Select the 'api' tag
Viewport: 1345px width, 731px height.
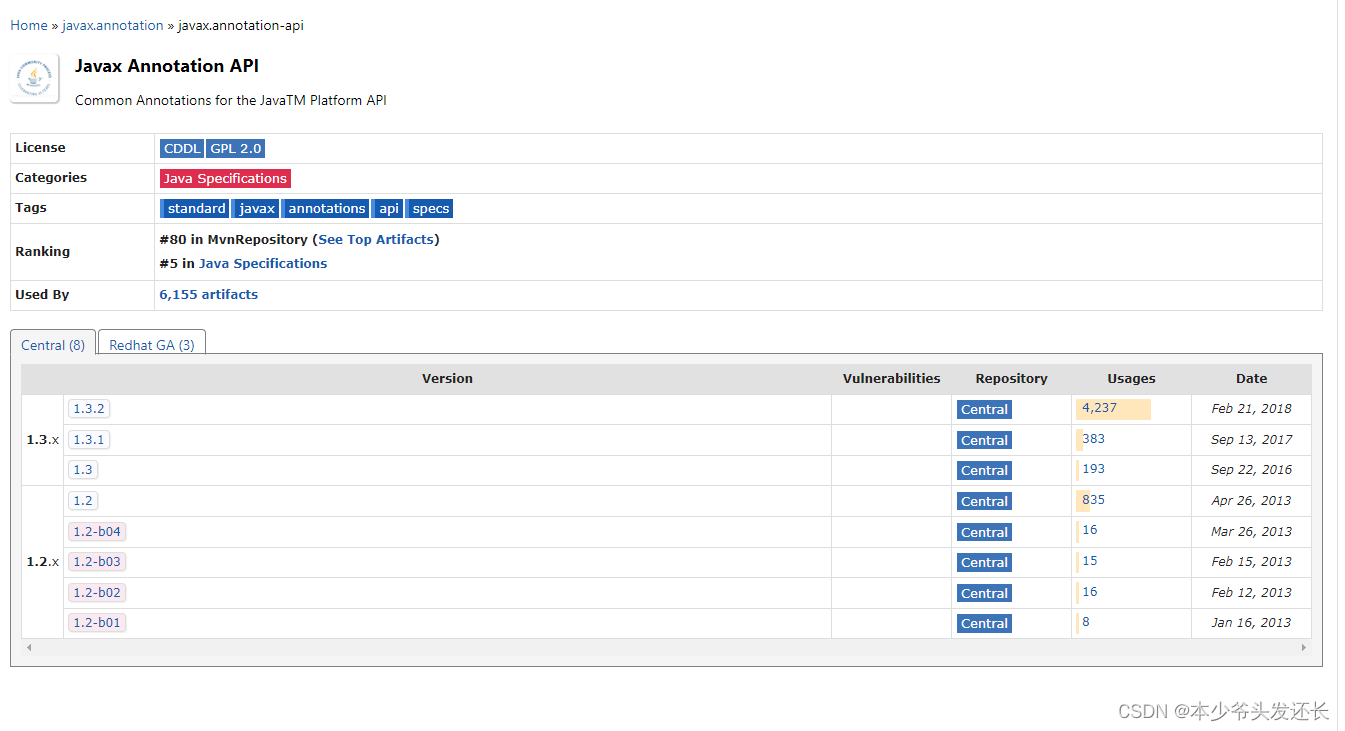tap(388, 208)
